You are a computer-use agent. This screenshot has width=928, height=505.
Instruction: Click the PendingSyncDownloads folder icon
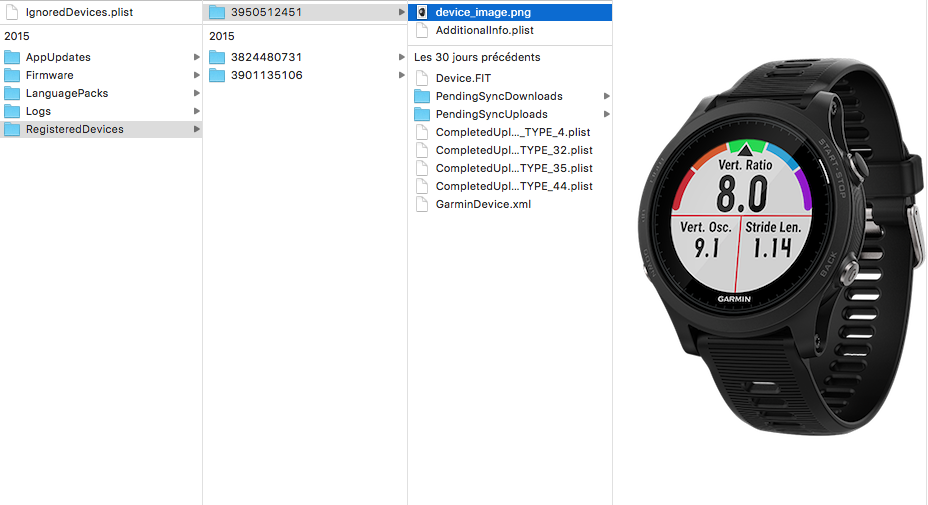[422, 96]
